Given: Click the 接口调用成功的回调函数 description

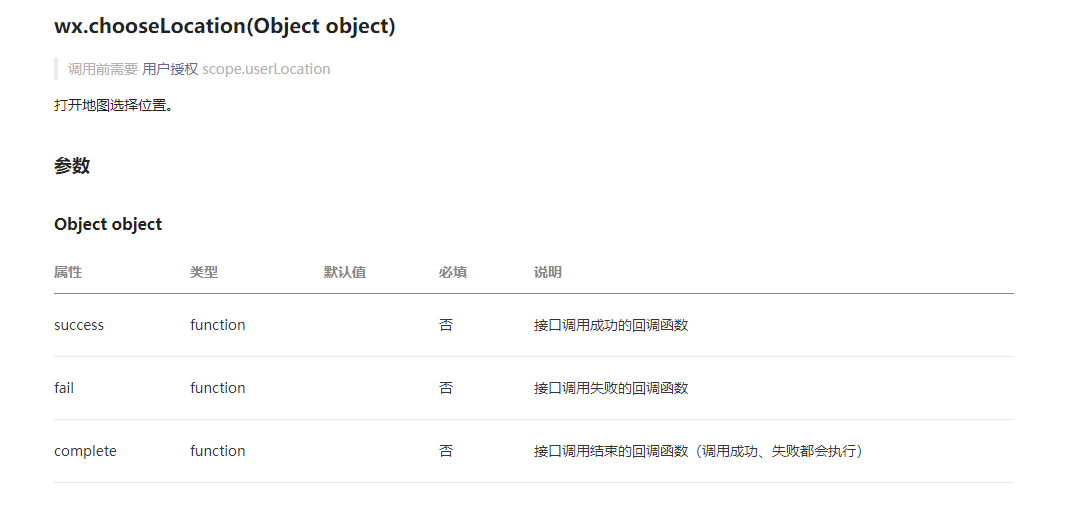Looking at the screenshot, I should (x=611, y=325).
